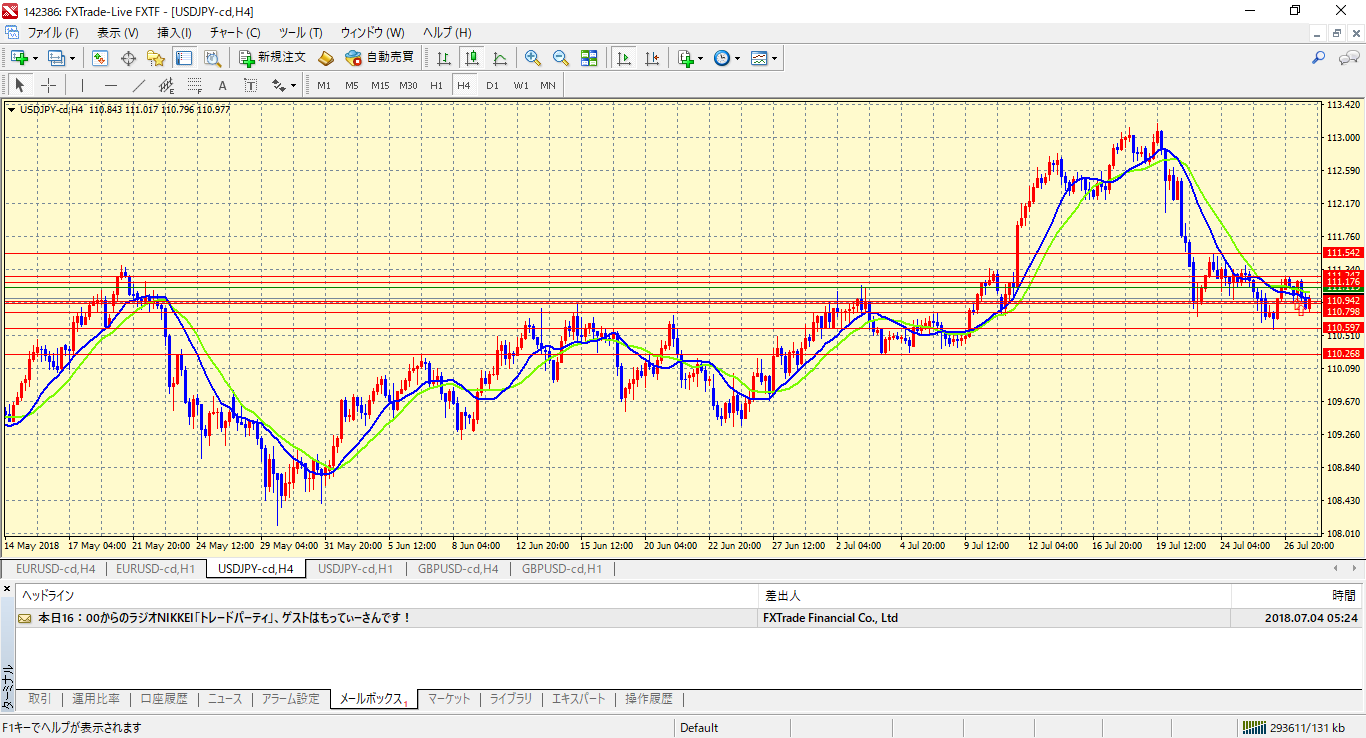Expand the Profiles dropdown arrow
The image size is (1366, 738).
tap(72, 58)
